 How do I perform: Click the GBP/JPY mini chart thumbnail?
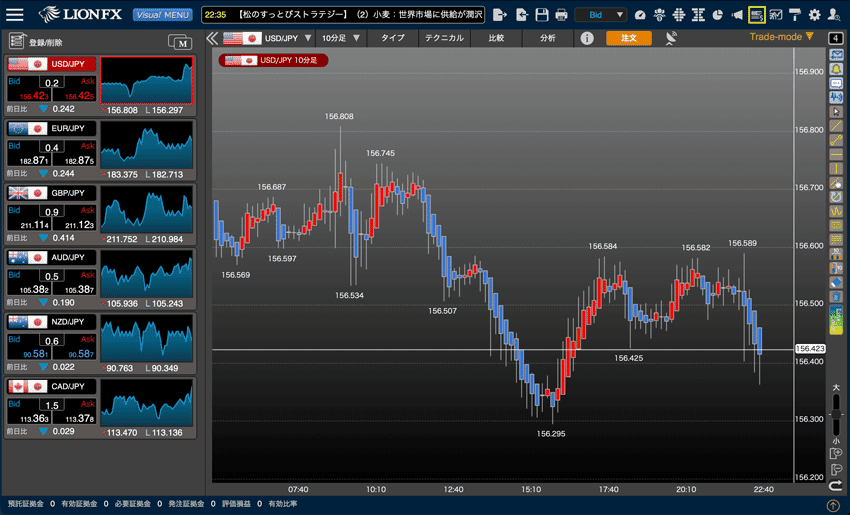[146, 209]
